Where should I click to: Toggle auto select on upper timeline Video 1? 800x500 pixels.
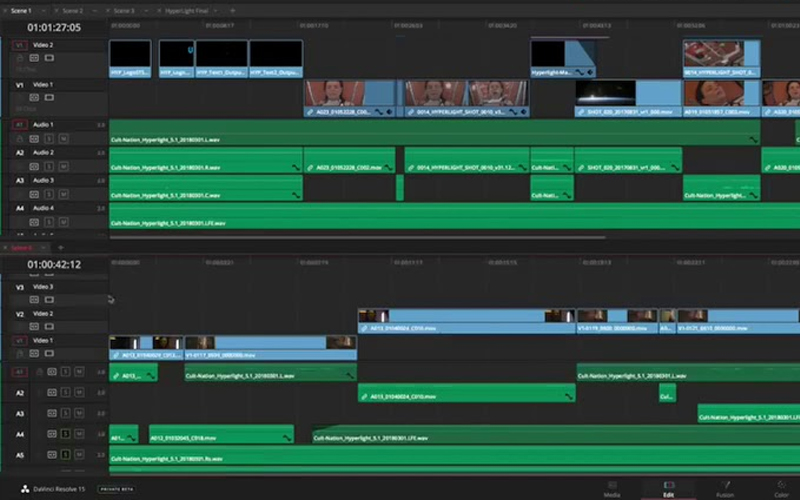click(x=34, y=97)
